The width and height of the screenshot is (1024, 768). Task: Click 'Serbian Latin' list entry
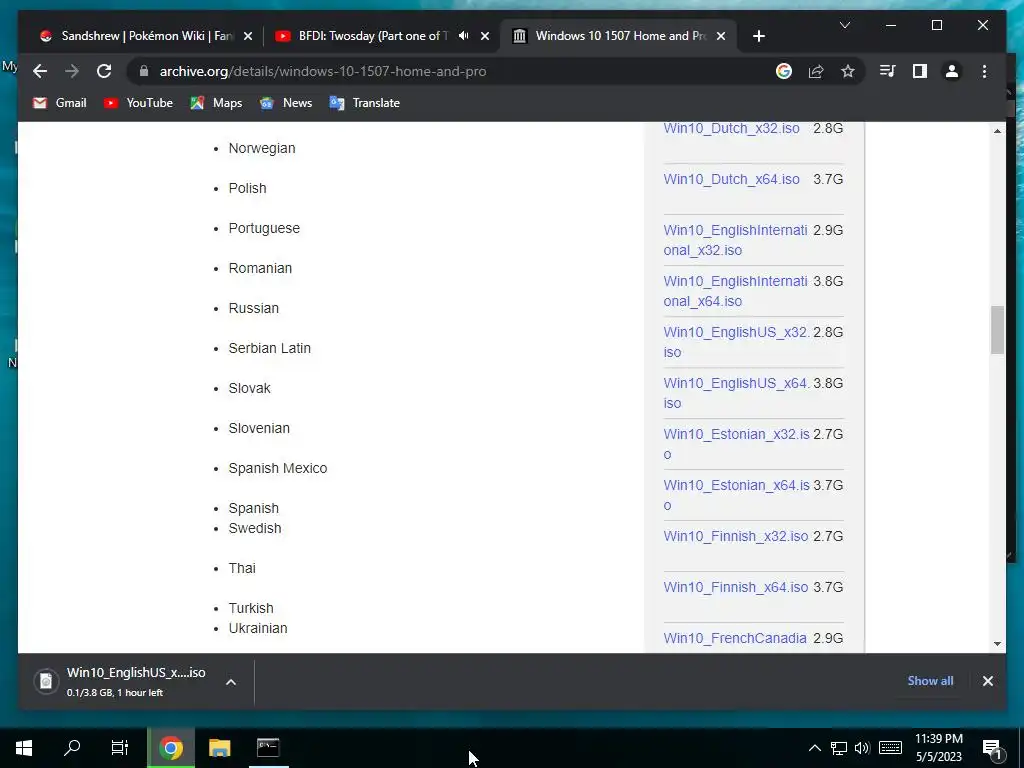point(270,348)
